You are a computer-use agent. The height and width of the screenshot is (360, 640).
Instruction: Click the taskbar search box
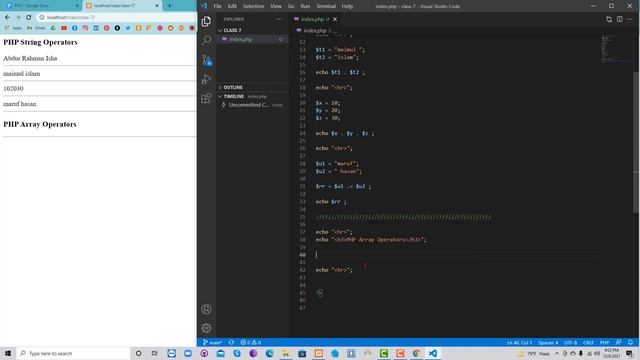click(x=73, y=353)
